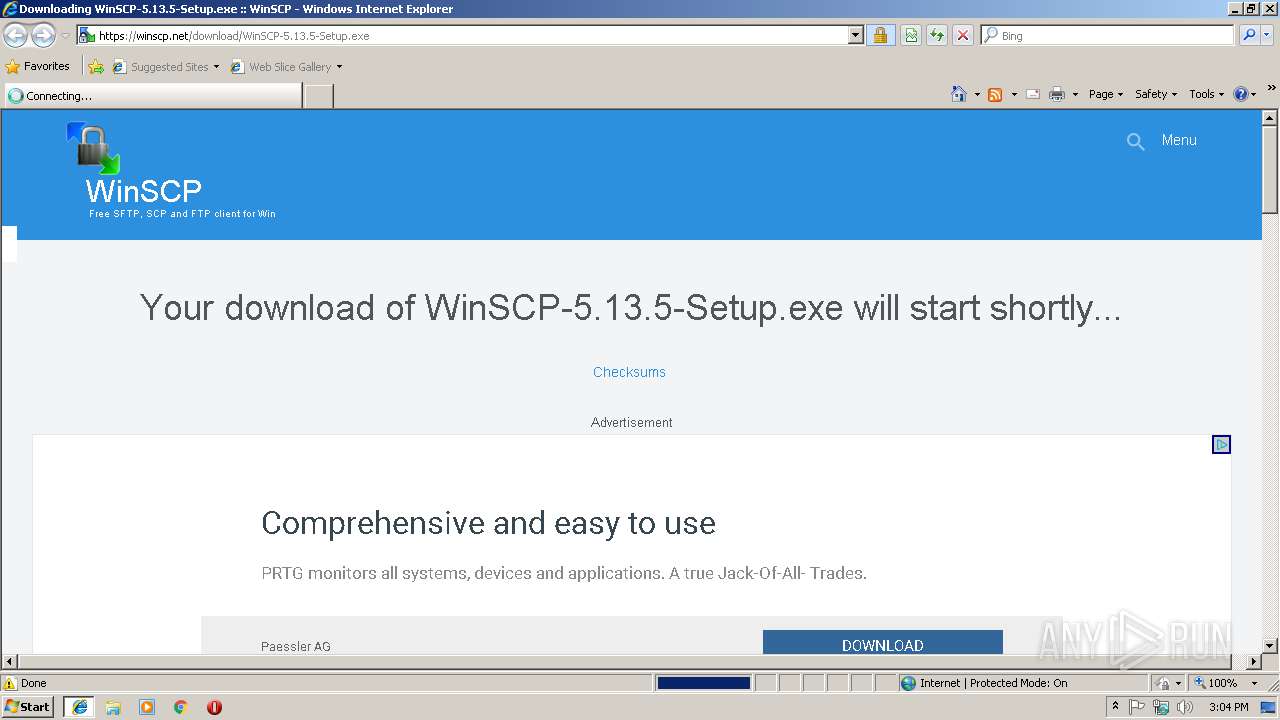Click the Print icon
This screenshot has width=1280, height=720.
pos(1057,94)
